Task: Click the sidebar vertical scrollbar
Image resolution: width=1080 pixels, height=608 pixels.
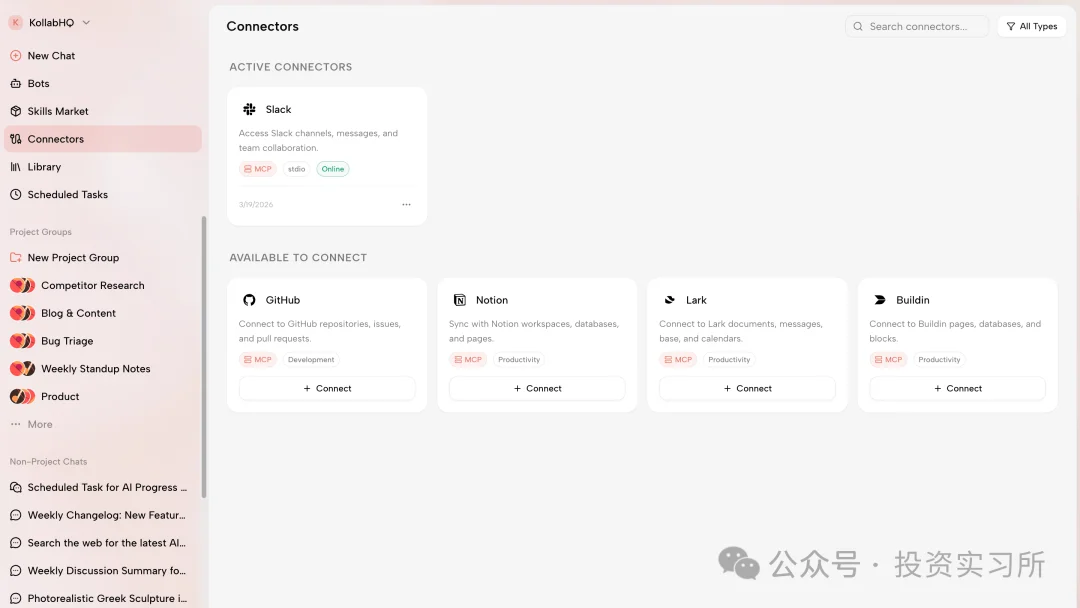Action: point(204,356)
